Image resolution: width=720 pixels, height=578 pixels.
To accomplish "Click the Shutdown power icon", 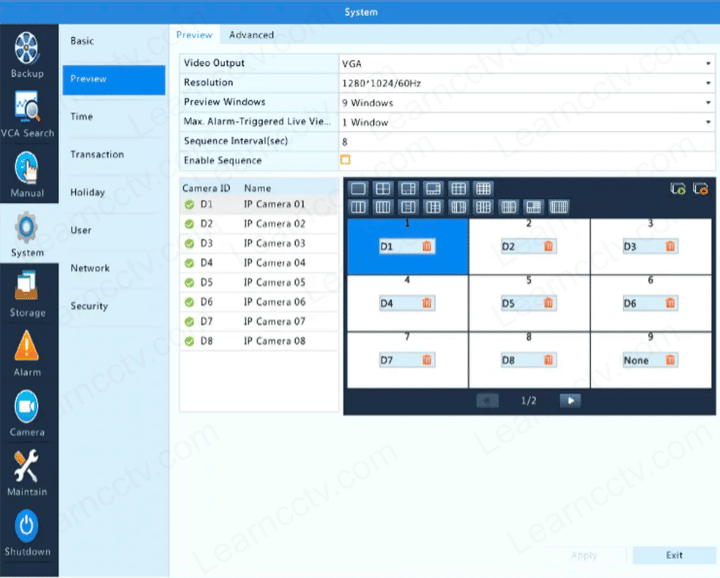I will 27,527.
